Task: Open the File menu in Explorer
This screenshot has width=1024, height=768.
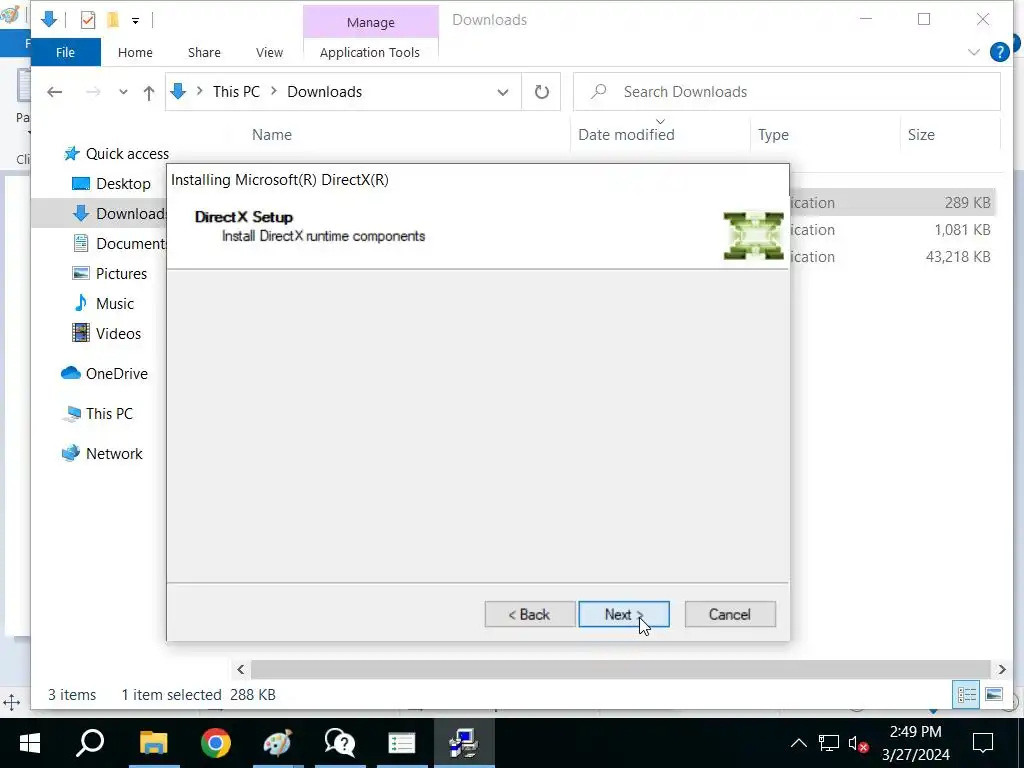Action: click(x=65, y=52)
